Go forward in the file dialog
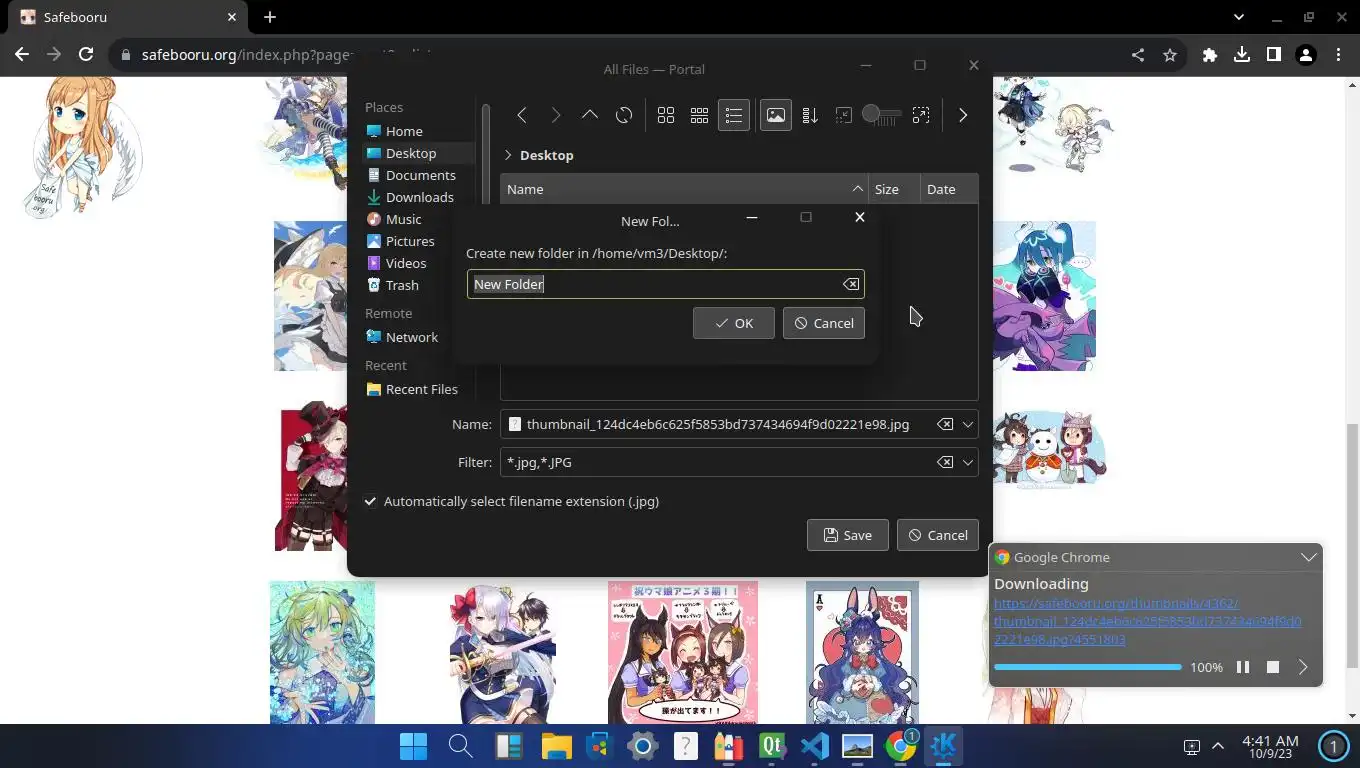The width and height of the screenshot is (1360, 768). [556, 116]
